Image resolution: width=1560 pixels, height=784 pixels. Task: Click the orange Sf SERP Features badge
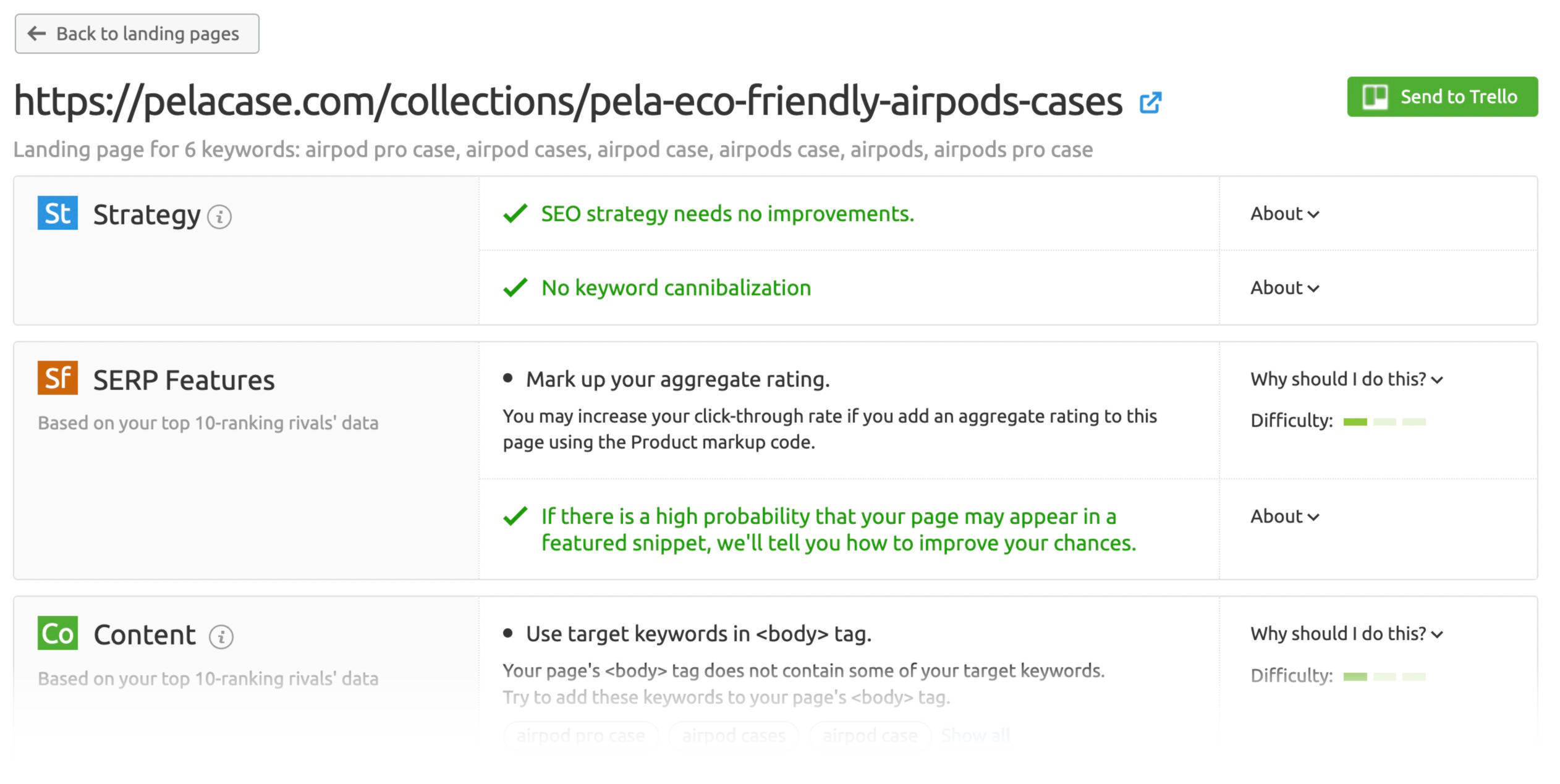pyautogui.click(x=57, y=378)
